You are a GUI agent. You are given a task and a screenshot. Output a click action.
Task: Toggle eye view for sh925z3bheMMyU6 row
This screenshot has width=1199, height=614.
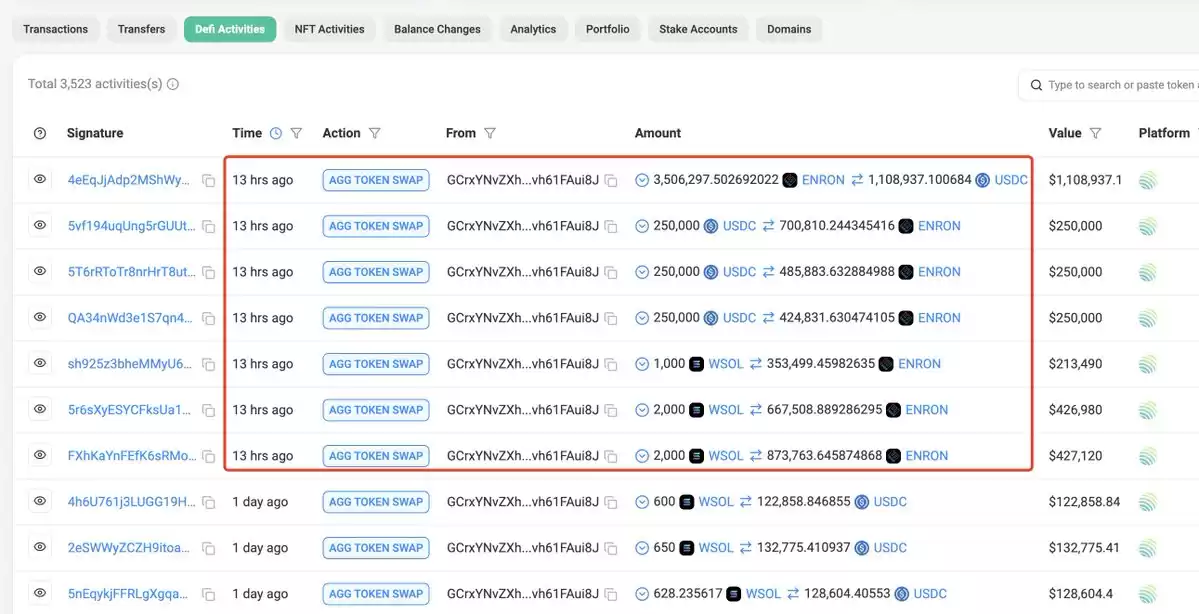(40, 362)
